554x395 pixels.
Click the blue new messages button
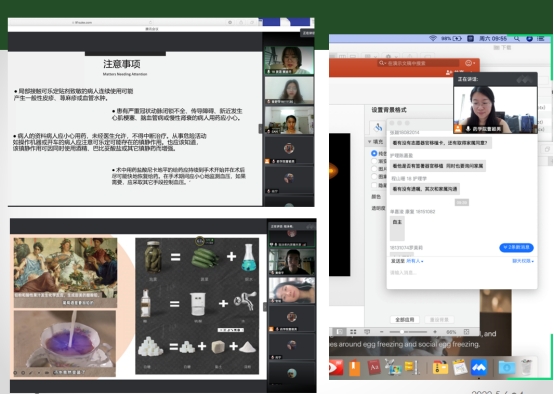(516, 247)
